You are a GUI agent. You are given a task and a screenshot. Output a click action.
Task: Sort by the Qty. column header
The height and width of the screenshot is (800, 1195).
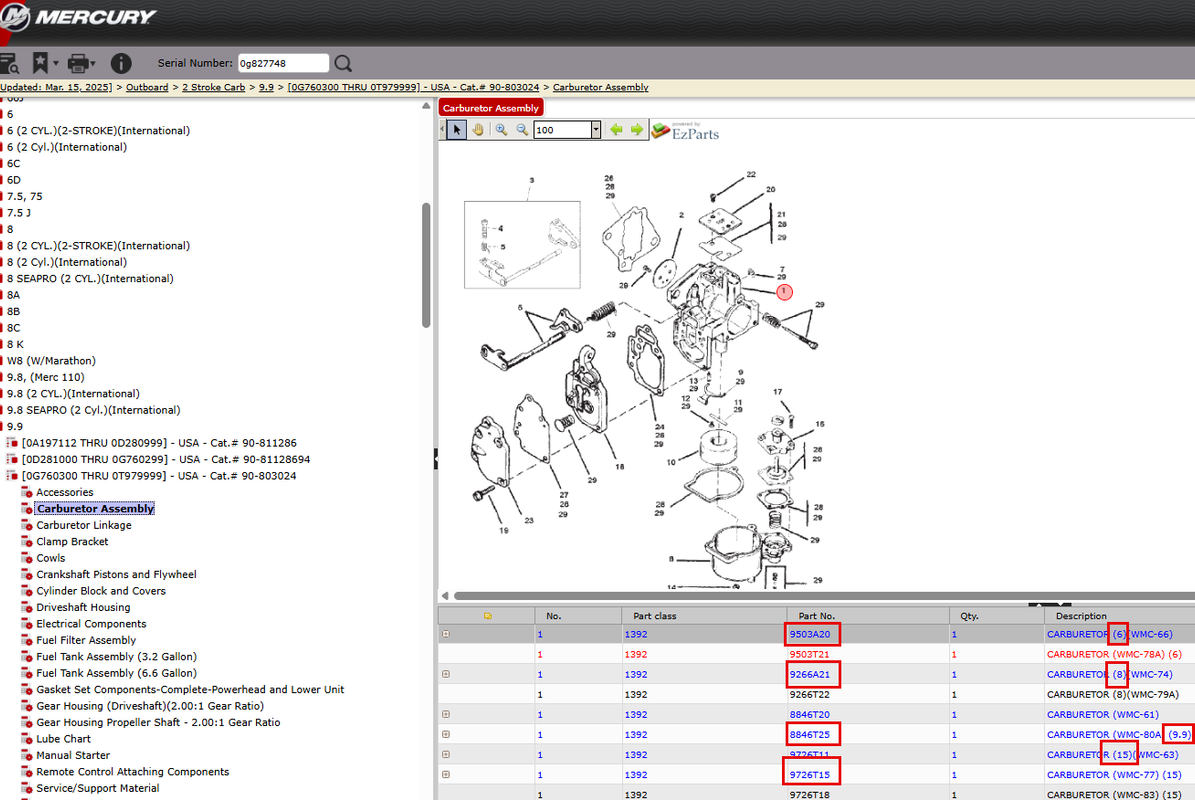pos(997,616)
